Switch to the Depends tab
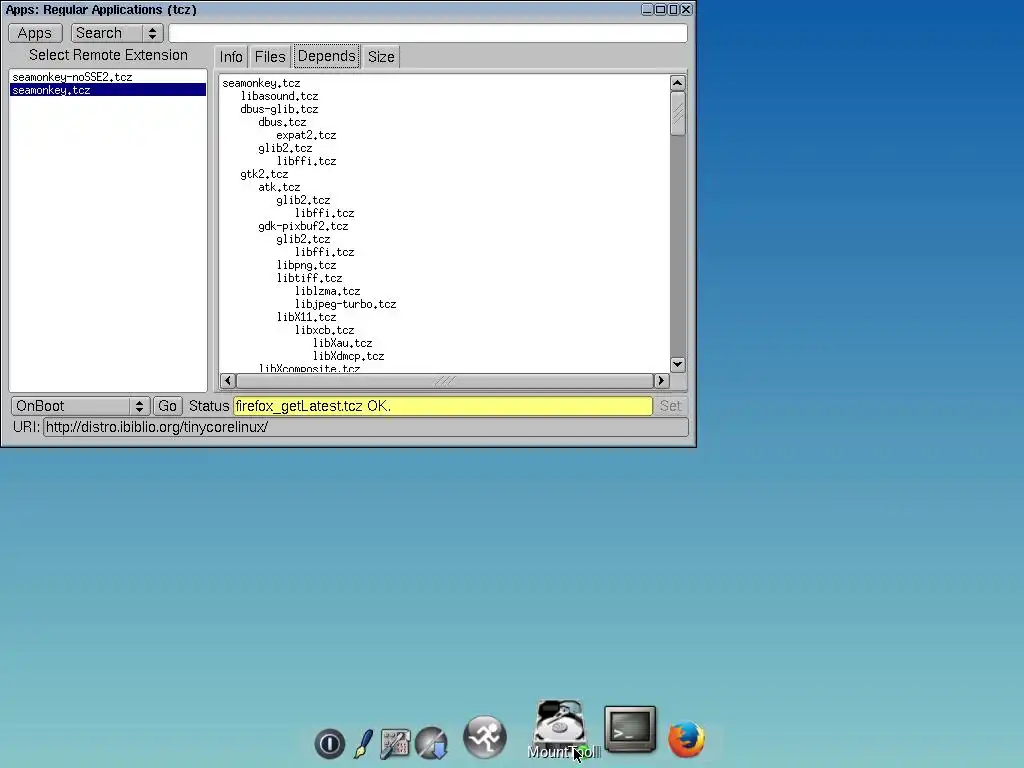This screenshot has width=1024, height=768. point(327,56)
